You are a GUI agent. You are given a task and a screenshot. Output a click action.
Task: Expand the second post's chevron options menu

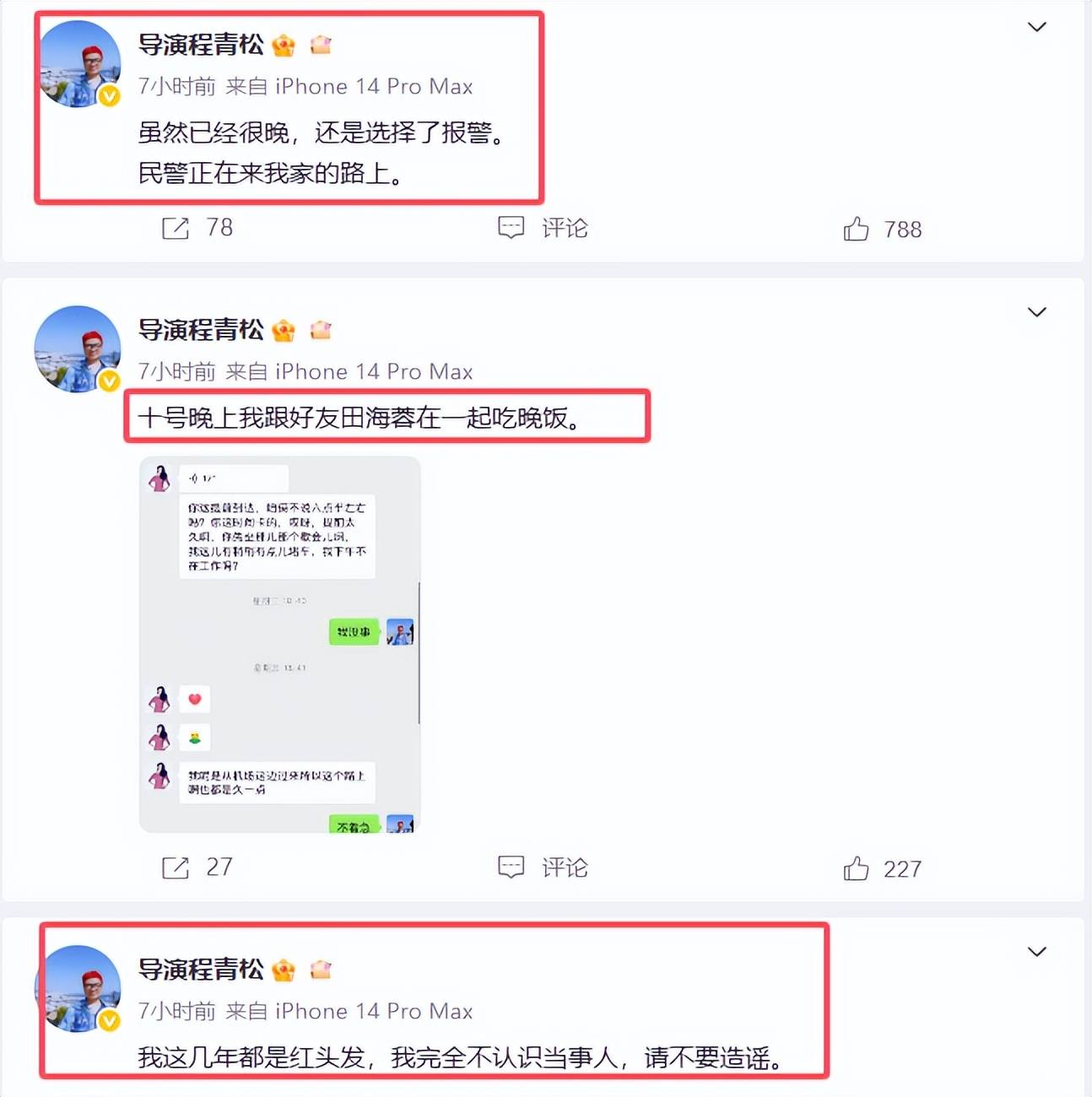pyautogui.click(x=1037, y=312)
